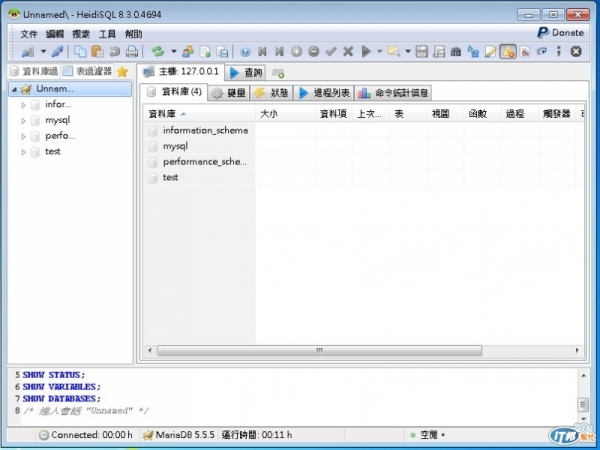Image resolution: width=600 pixels, height=450 pixels.
Task: Click the highlighted warning triangle toolbar icon
Action: 508,51
